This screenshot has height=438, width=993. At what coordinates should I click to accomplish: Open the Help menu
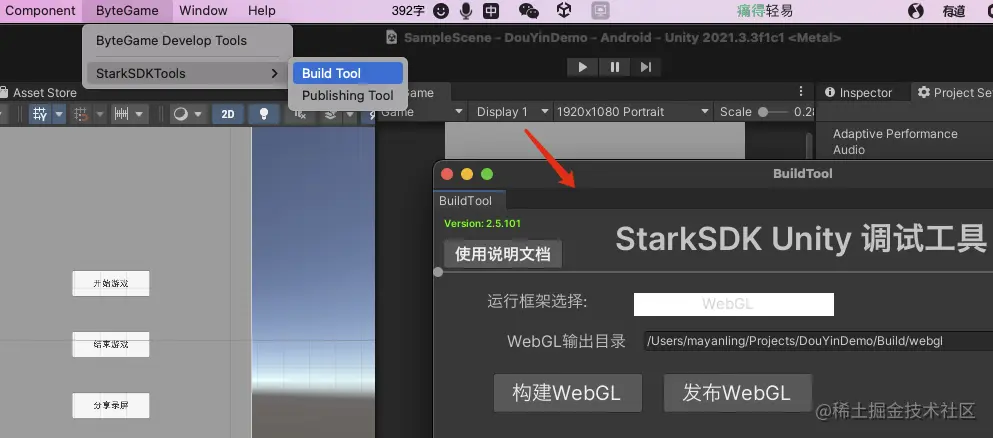[262, 11]
